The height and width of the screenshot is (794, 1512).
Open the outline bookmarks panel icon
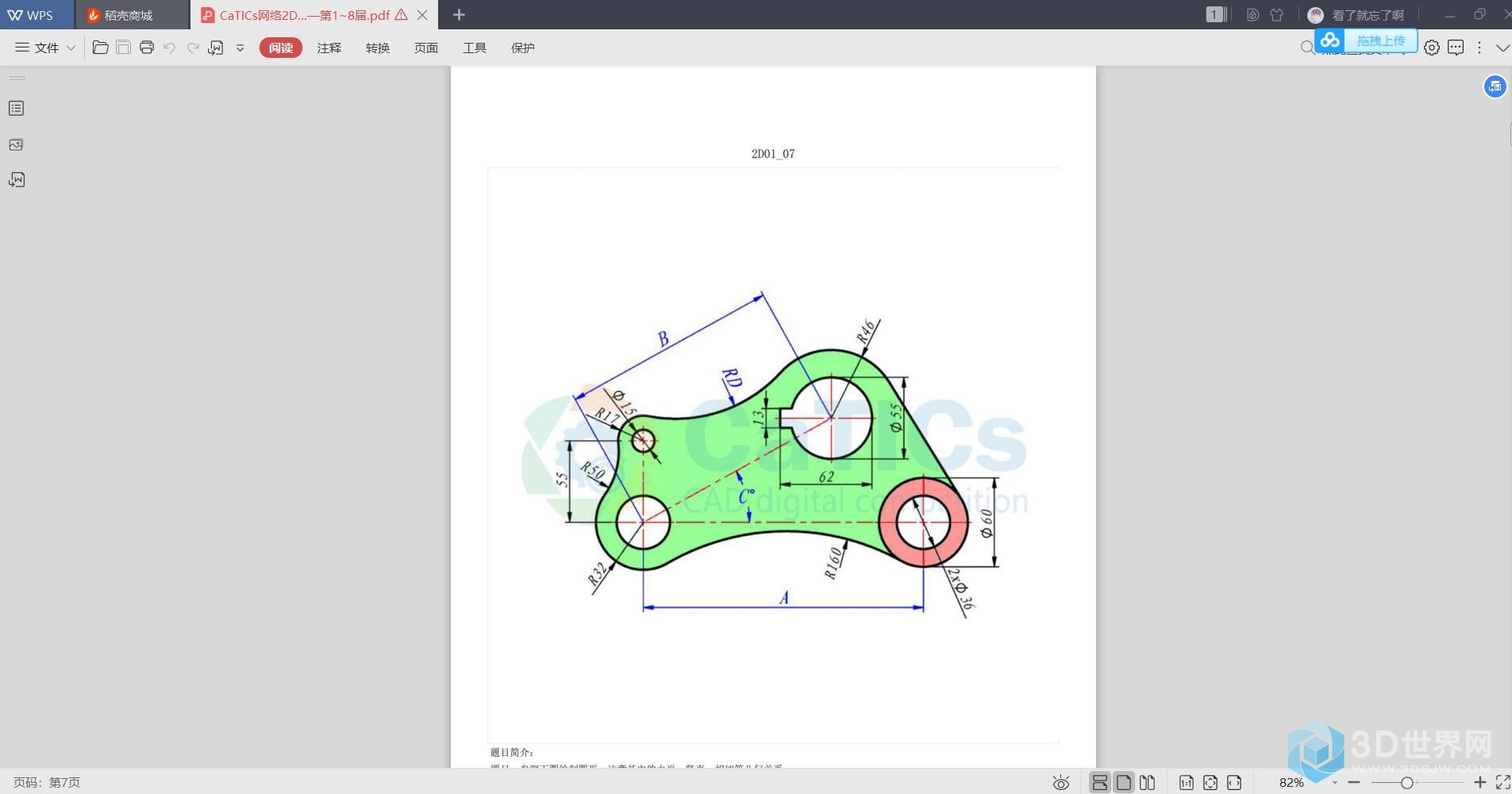tap(16, 109)
